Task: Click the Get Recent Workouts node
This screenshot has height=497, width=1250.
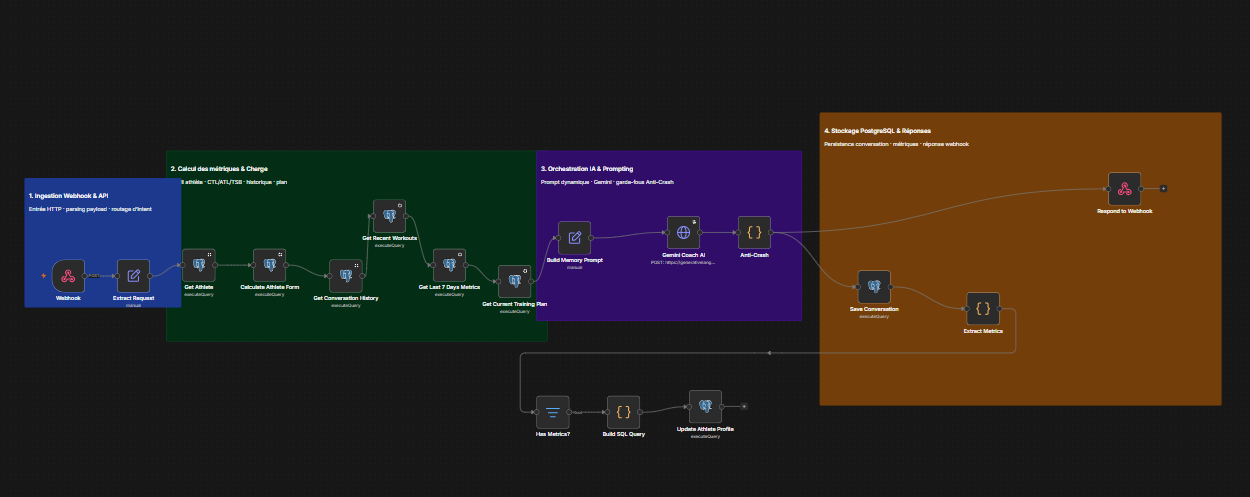Action: (x=389, y=215)
